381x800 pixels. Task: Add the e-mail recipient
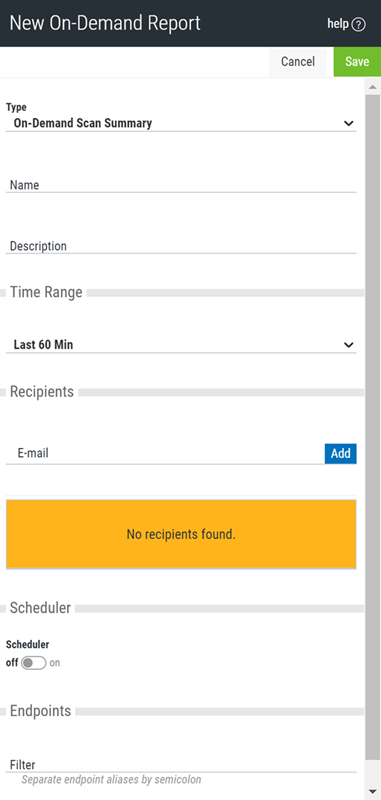click(341, 454)
